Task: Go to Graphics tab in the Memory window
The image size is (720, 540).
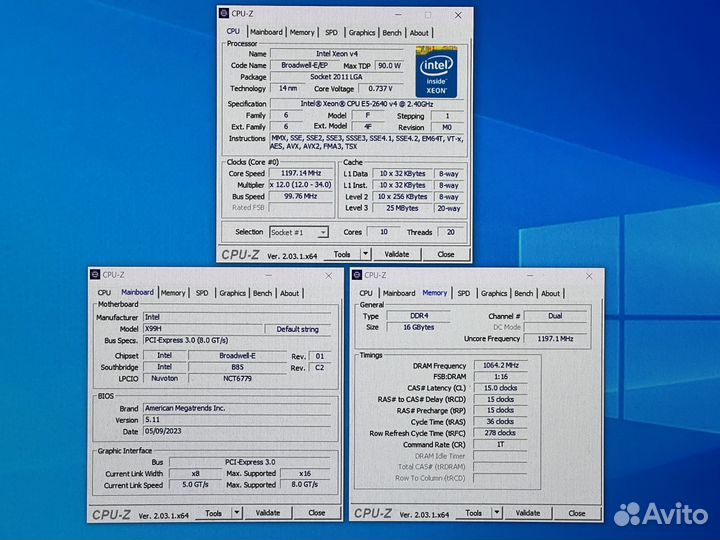Action: (x=494, y=293)
